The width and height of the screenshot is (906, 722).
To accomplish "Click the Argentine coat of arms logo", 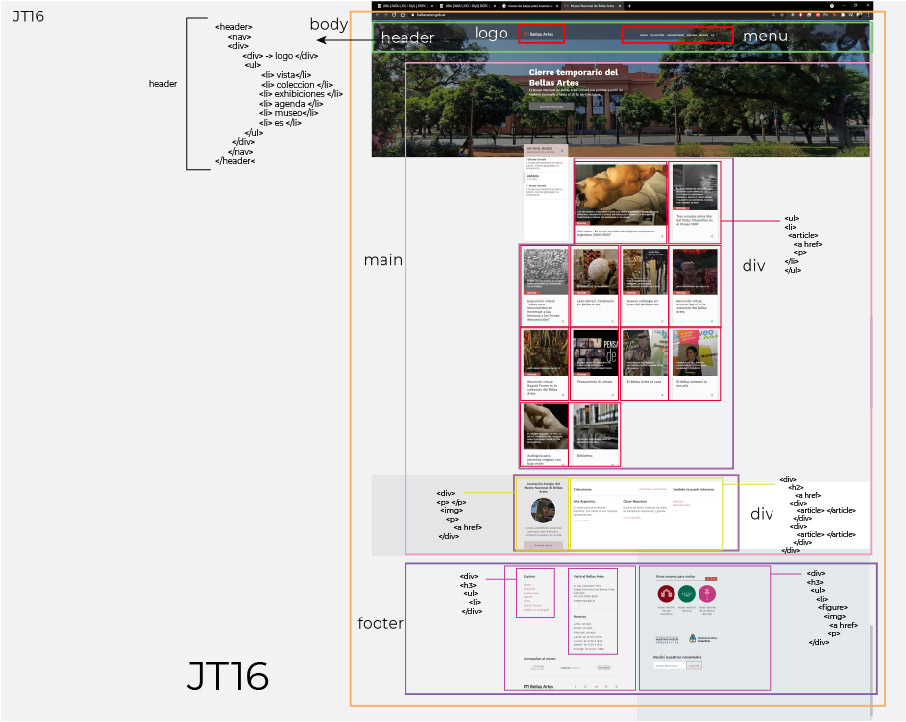I will [x=691, y=638].
